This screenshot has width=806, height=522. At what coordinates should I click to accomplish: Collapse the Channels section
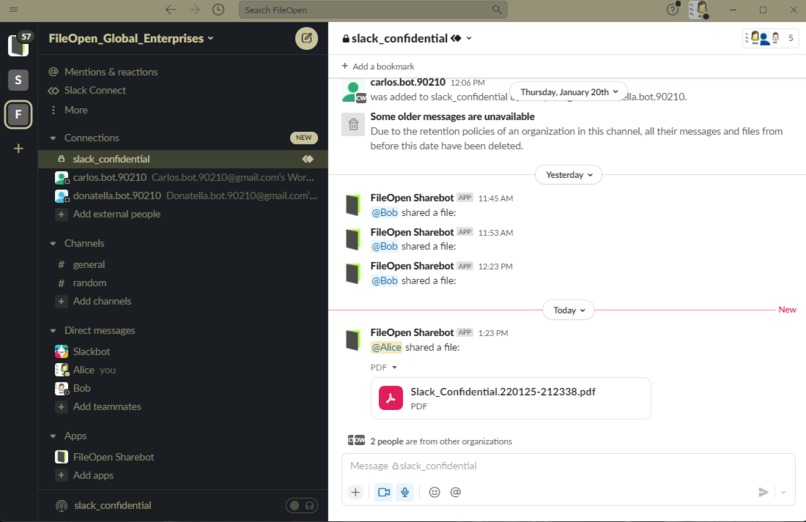[x=53, y=244]
